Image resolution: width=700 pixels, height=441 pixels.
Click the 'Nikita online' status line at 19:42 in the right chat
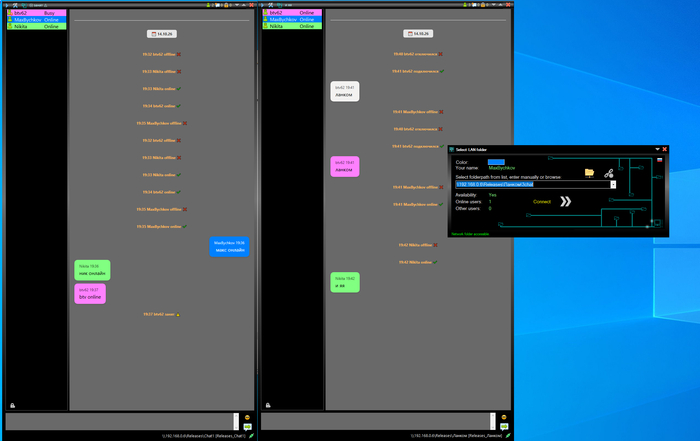[418, 262]
